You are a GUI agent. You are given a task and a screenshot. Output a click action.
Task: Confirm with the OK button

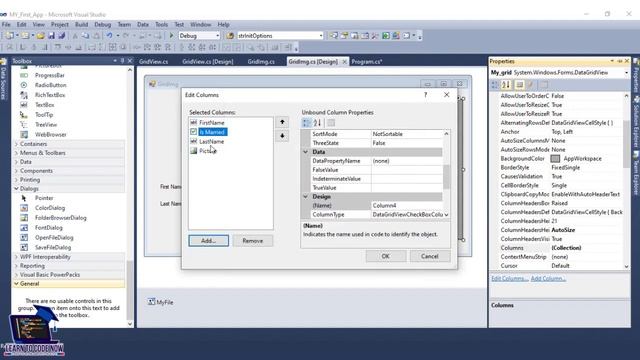[x=386, y=256]
